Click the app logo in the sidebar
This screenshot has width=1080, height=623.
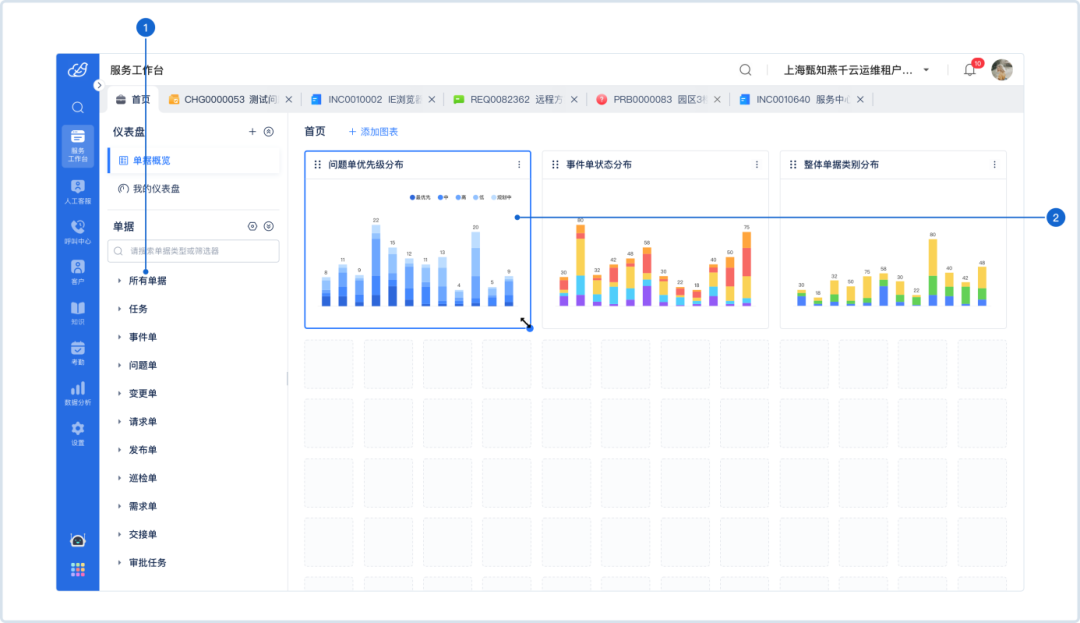[x=78, y=70]
